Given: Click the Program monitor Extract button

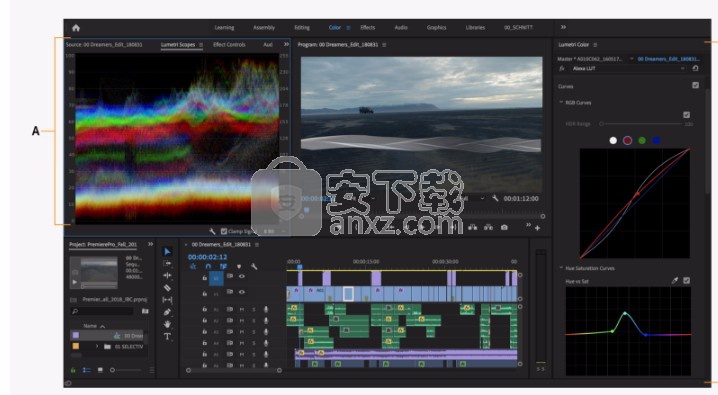Looking at the screenshot, I should click(x=489, y=227).
